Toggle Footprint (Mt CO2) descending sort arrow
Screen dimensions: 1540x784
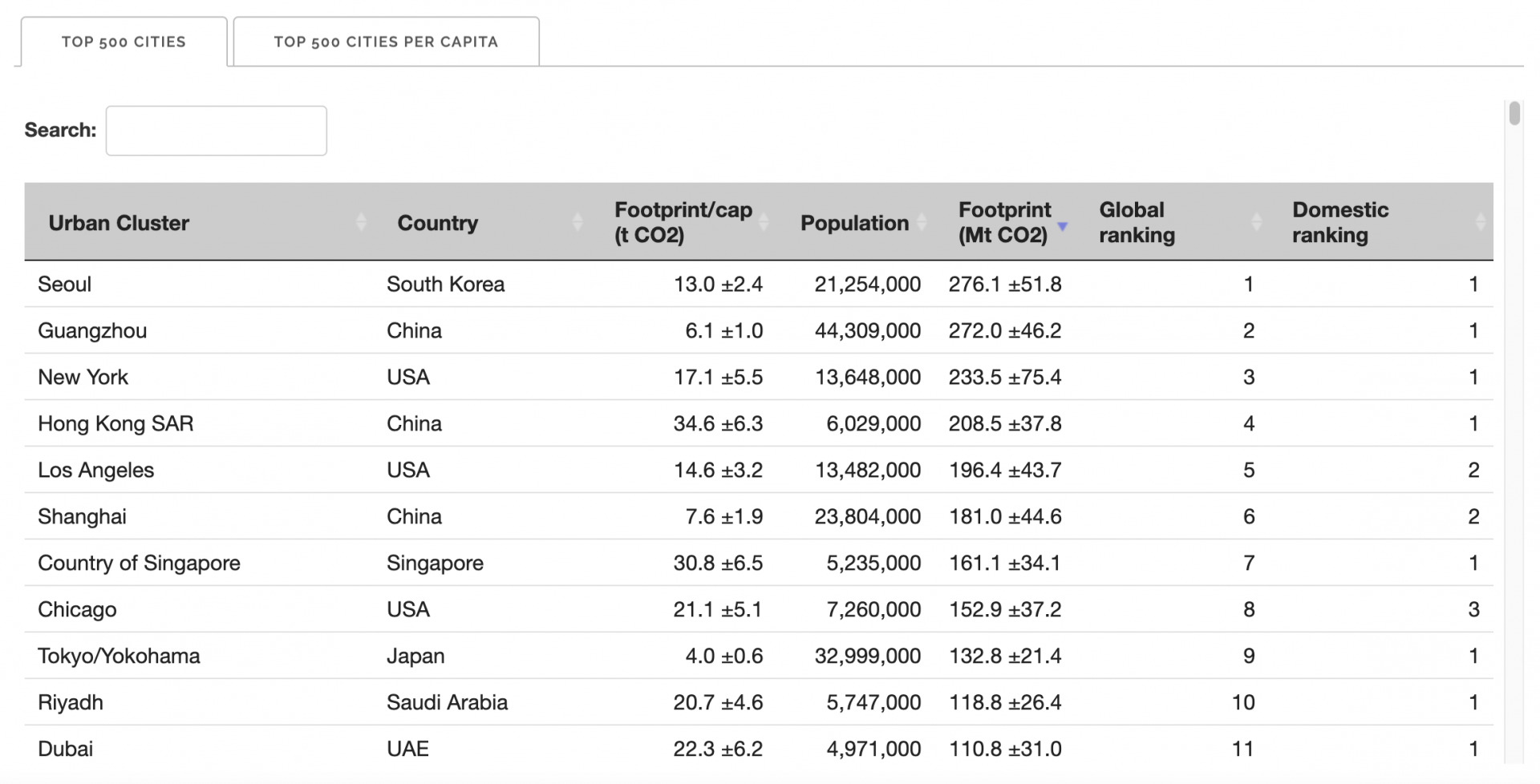[x=1063, y=227]
